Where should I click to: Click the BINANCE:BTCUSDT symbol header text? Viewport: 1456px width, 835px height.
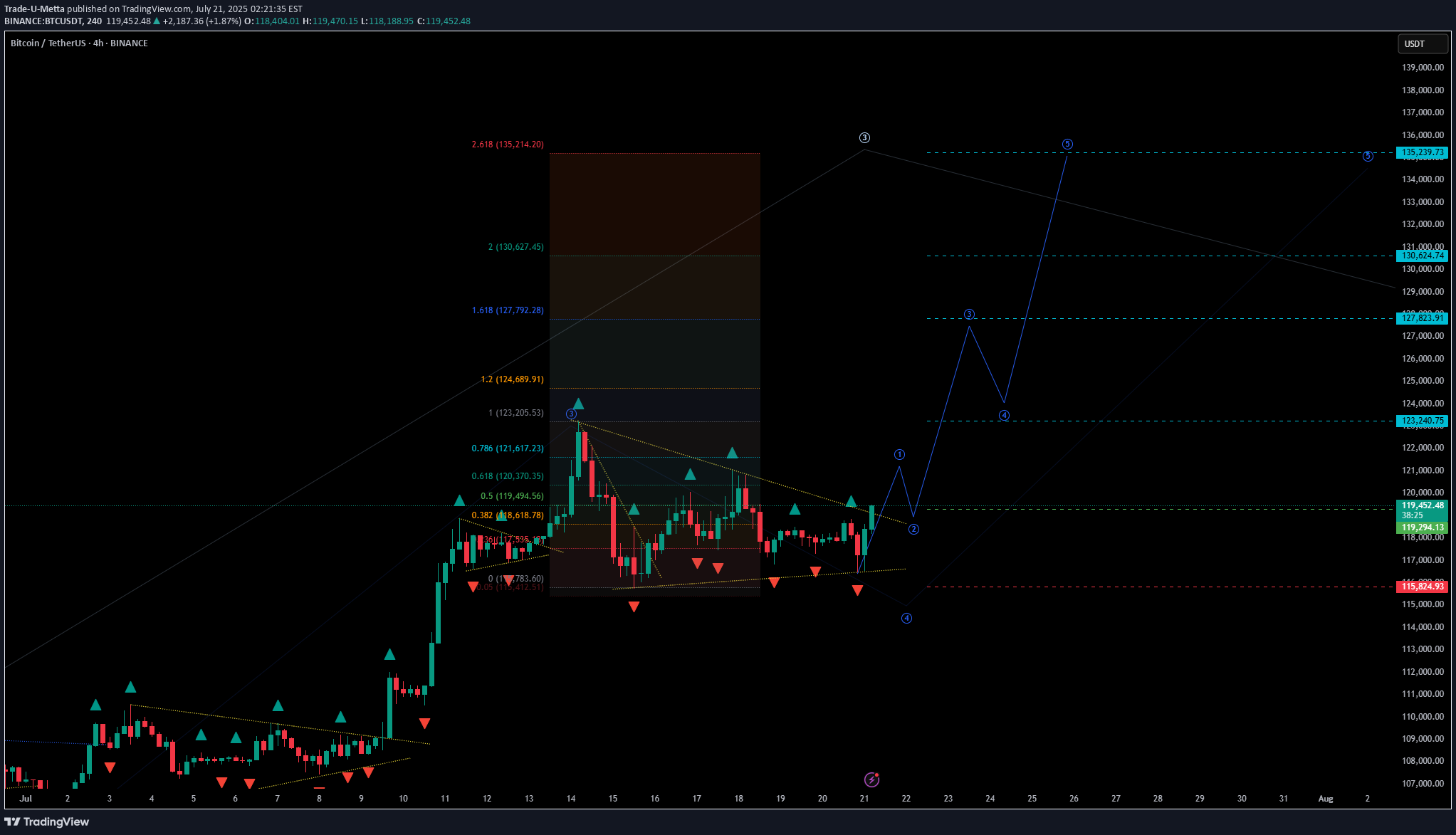43,21
